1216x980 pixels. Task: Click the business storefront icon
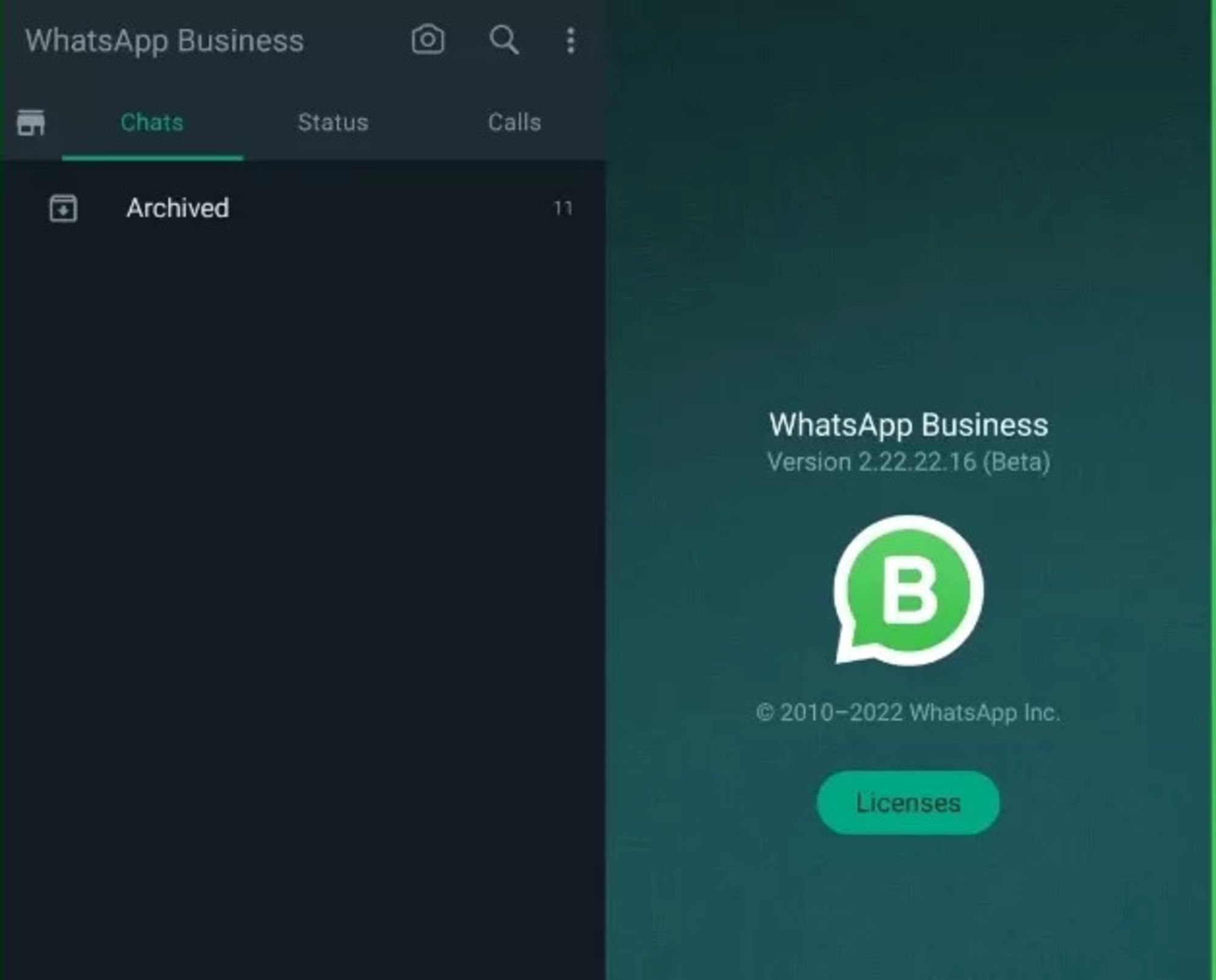click(31, 122)
